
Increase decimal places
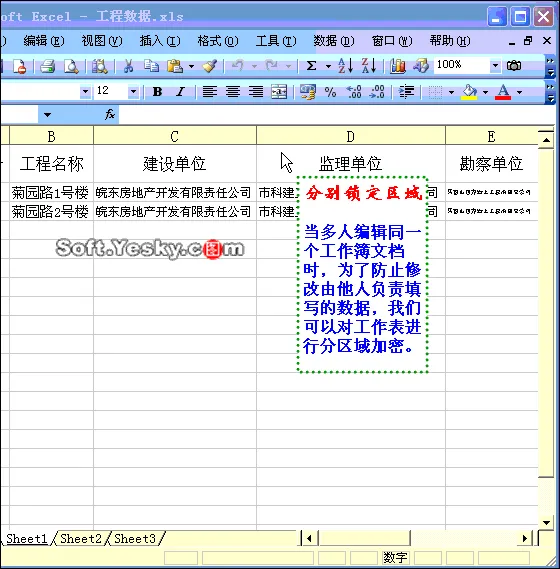pos(354,92)
